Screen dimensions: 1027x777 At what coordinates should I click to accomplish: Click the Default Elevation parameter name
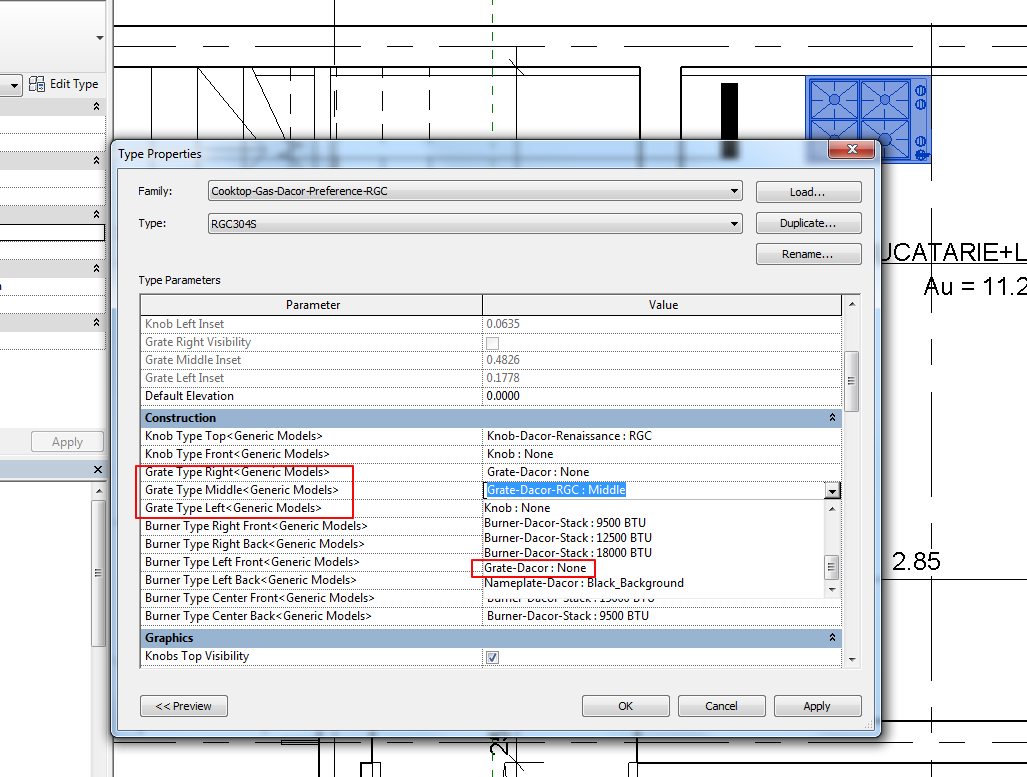pos(189,396)
